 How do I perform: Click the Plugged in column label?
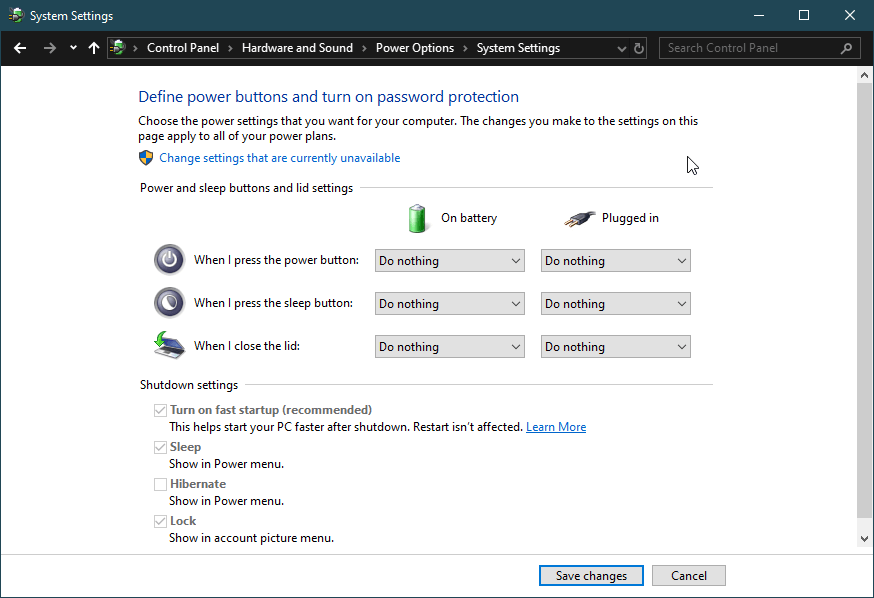(630, 218)
